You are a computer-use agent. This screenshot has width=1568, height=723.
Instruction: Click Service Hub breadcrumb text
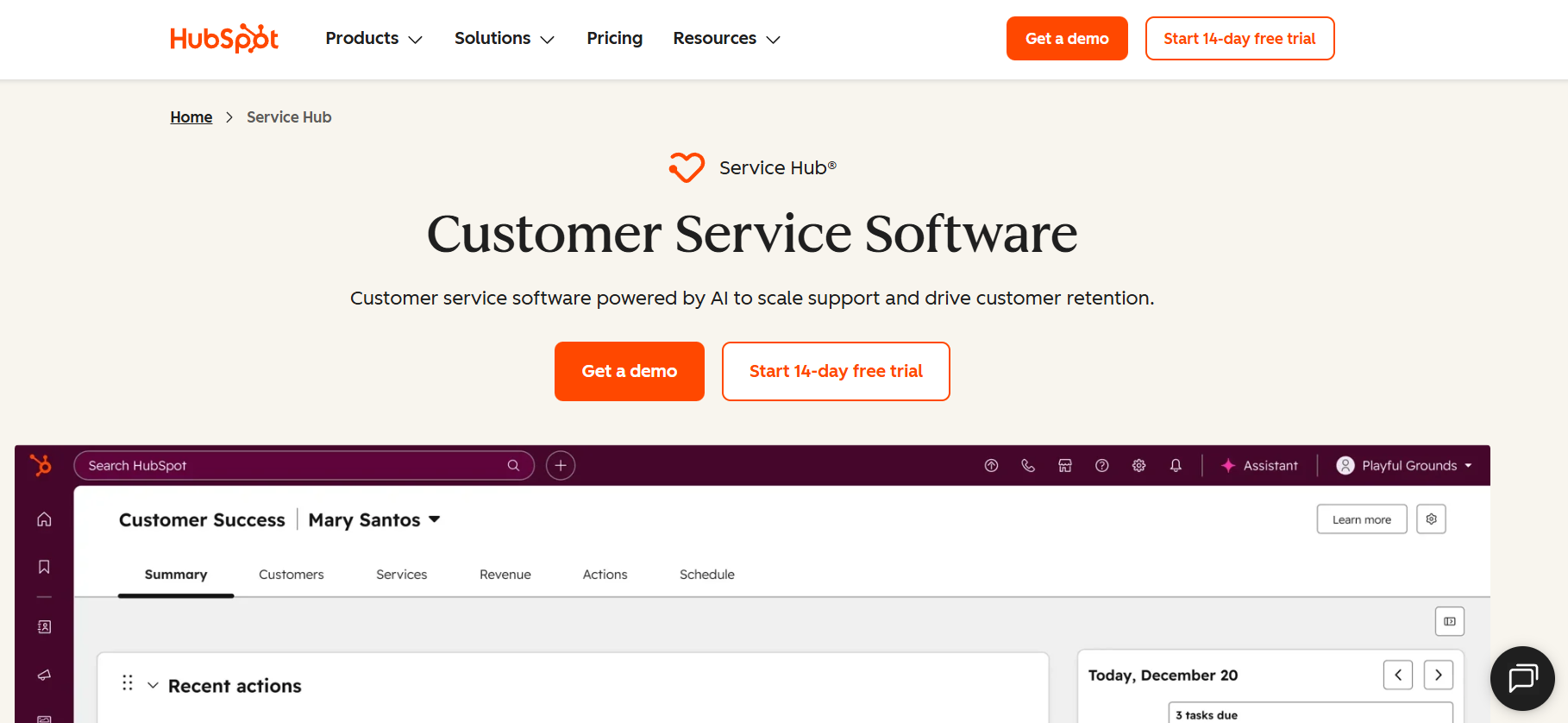pyautogui.click(x=289, y=117)
